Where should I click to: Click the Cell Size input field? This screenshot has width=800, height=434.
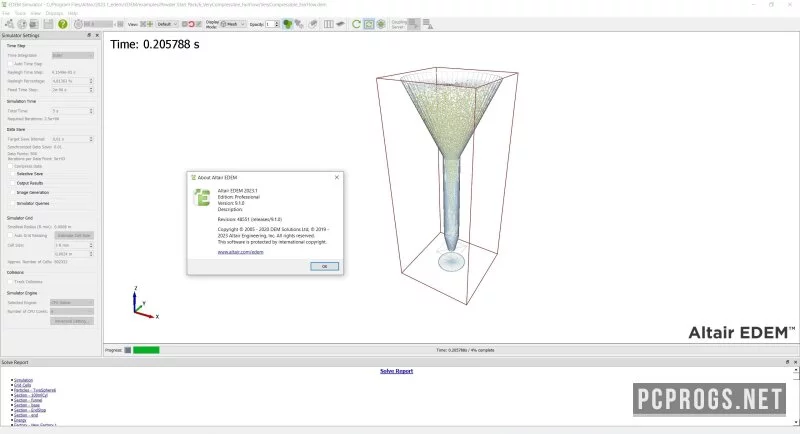pos(72,245)
